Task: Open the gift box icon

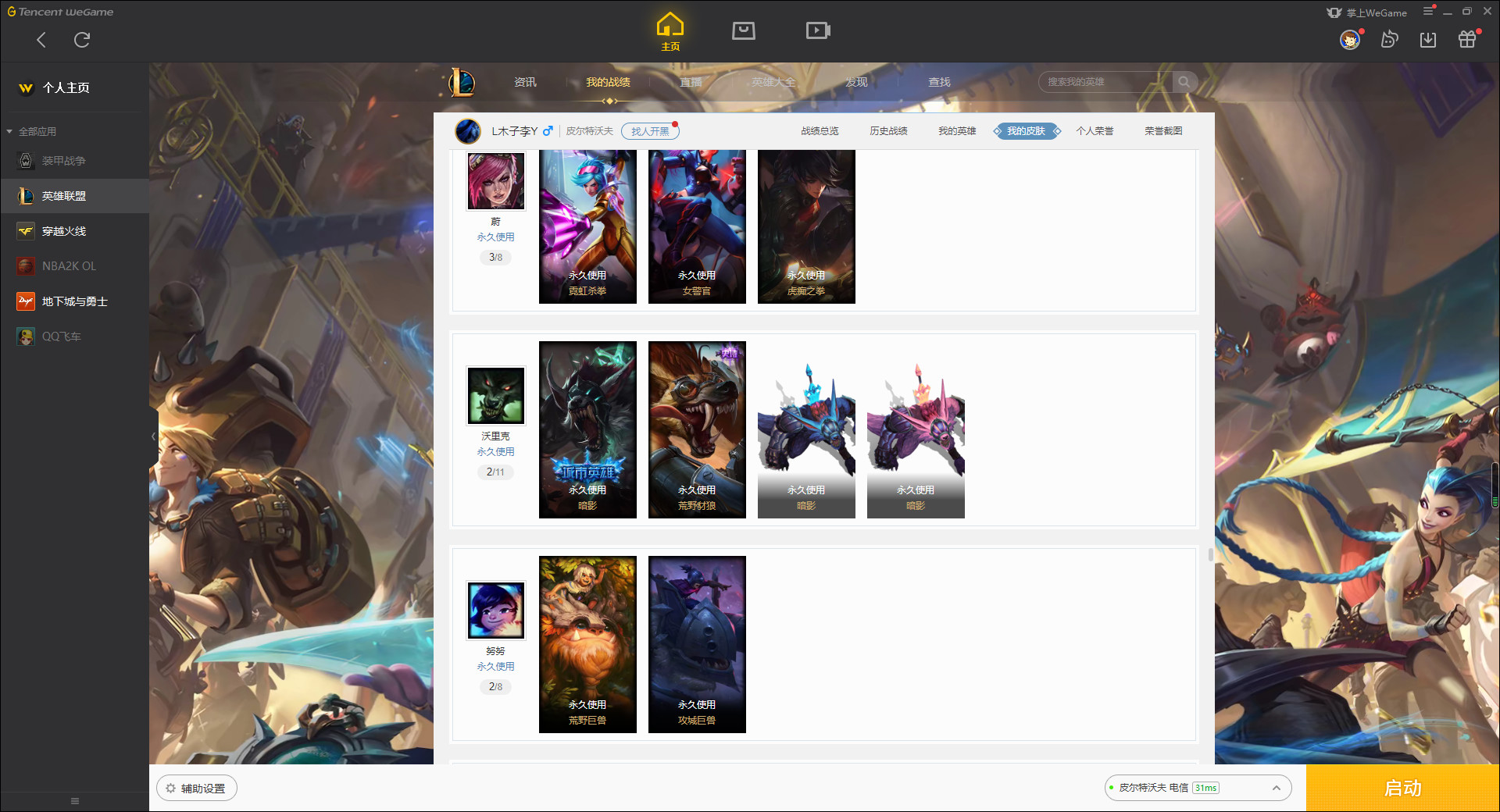Action: (x=1467, y=39)
